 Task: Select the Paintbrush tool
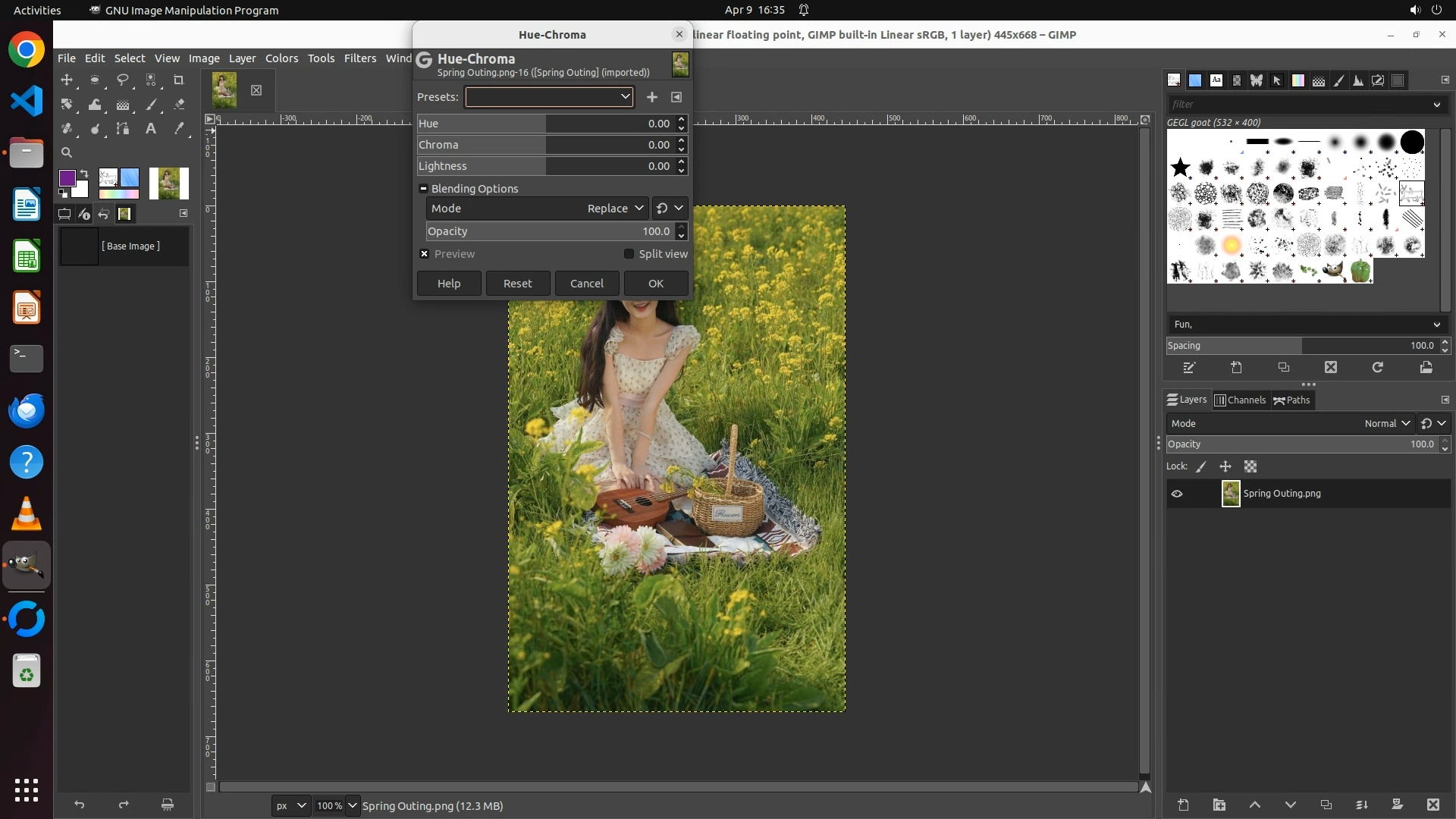151,105
